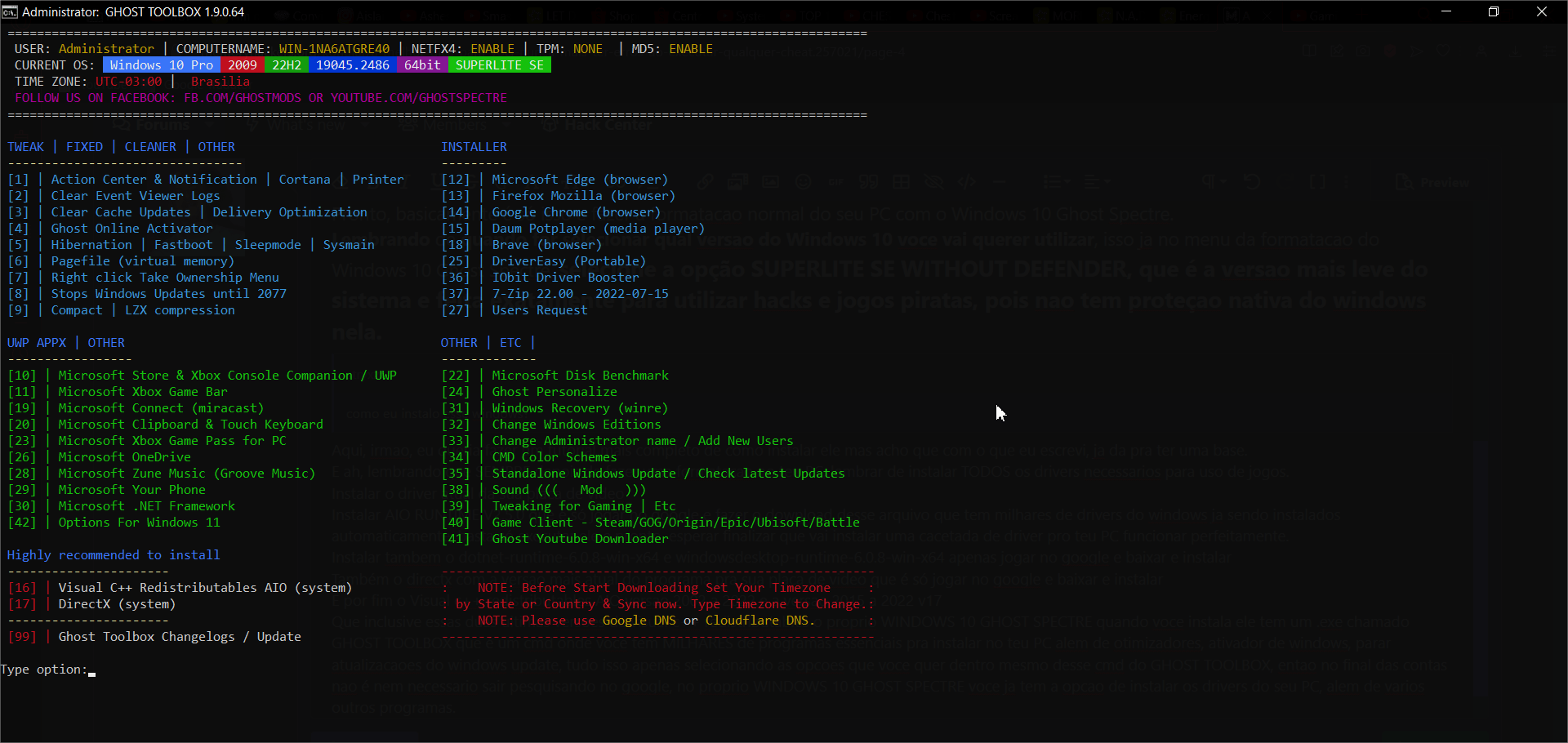Click 'Pagefile (virtual memory)' entry
Image resolution: width=1568 pixels, height=743 pixels.
click(x=143, y=261)
